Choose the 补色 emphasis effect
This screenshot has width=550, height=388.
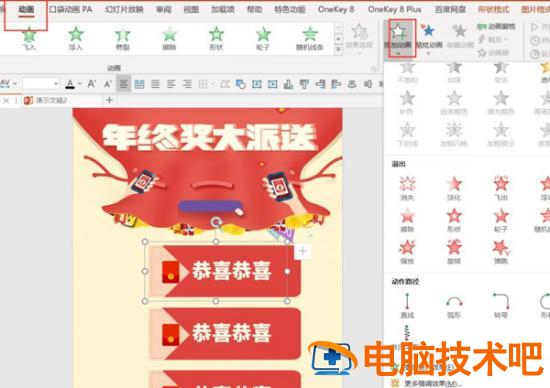407,102
